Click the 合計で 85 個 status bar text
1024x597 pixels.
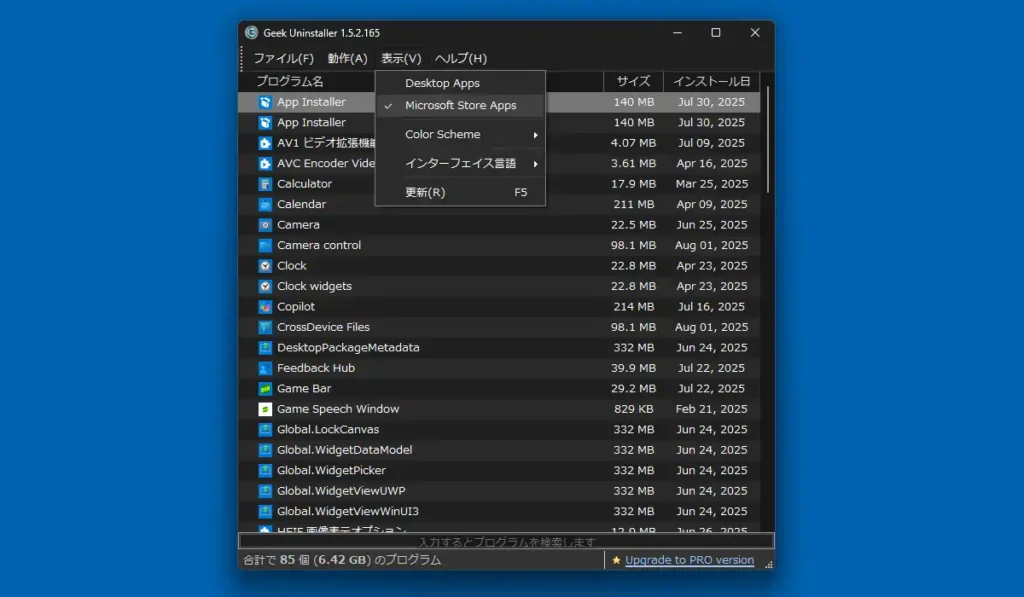point(342,560)
